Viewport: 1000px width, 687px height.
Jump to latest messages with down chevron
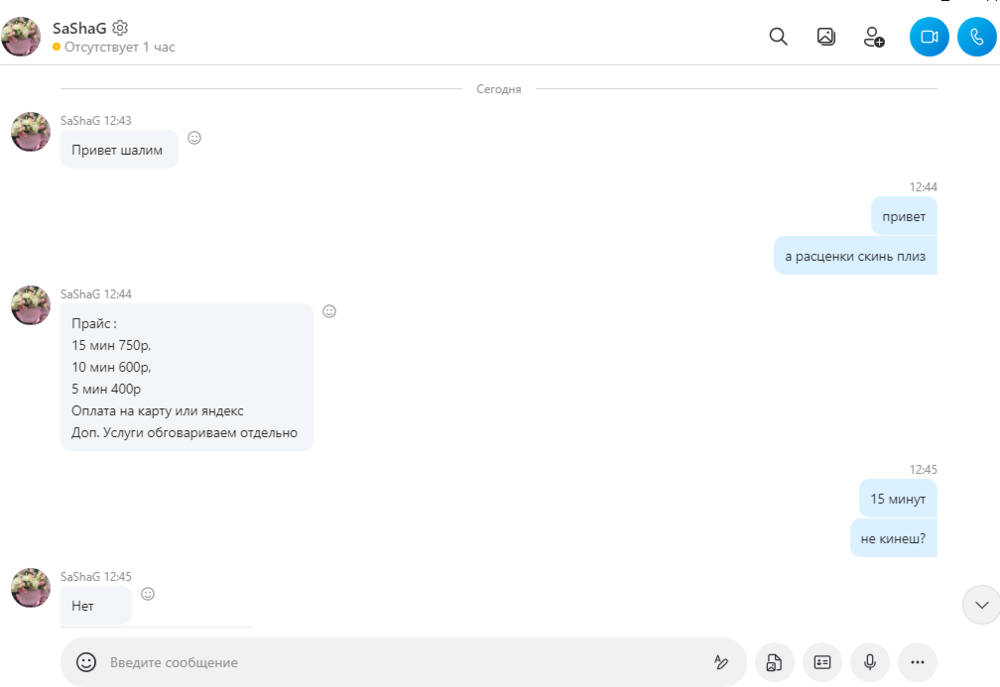(x=981, y=604)
